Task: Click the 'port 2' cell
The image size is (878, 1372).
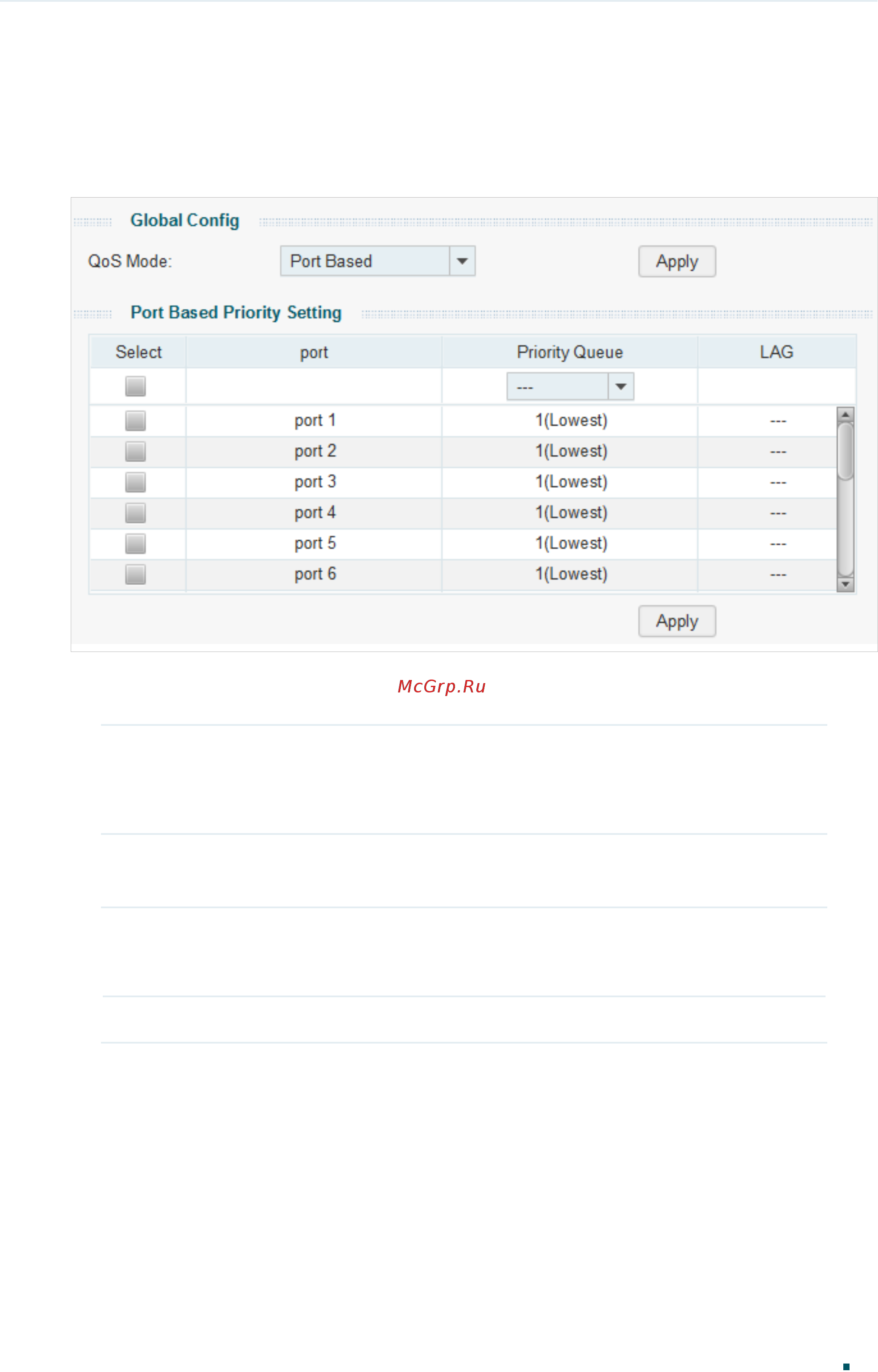Action: pyautogui.click(x=315, y=451)
